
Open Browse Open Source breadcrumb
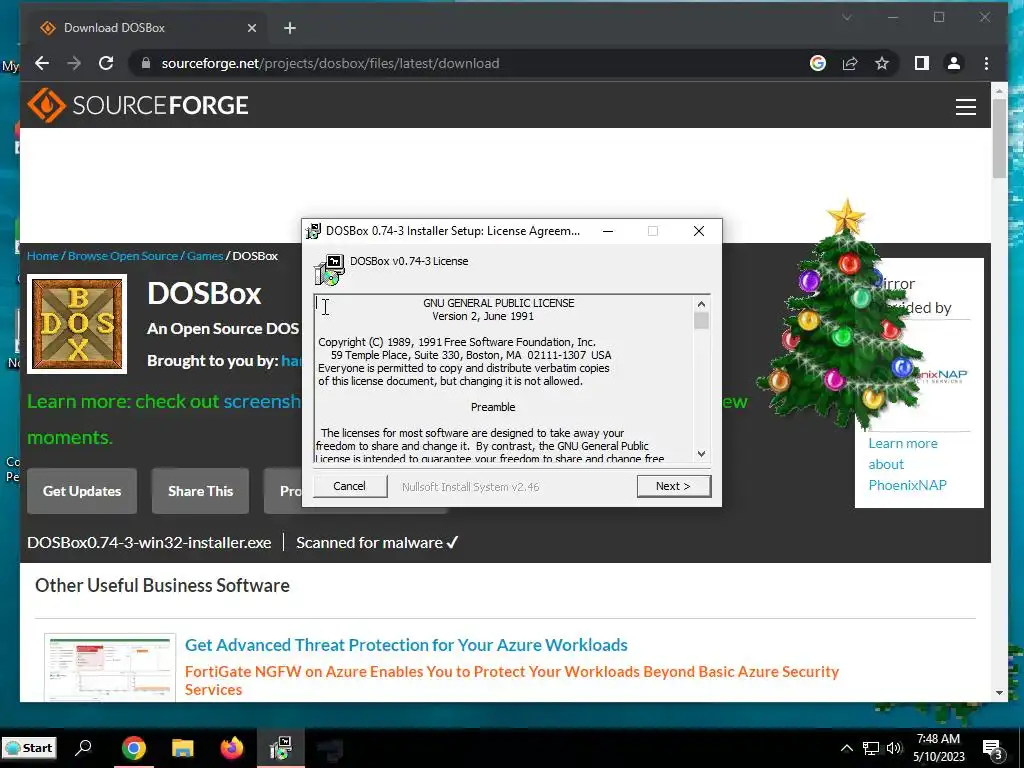point(123,256)
